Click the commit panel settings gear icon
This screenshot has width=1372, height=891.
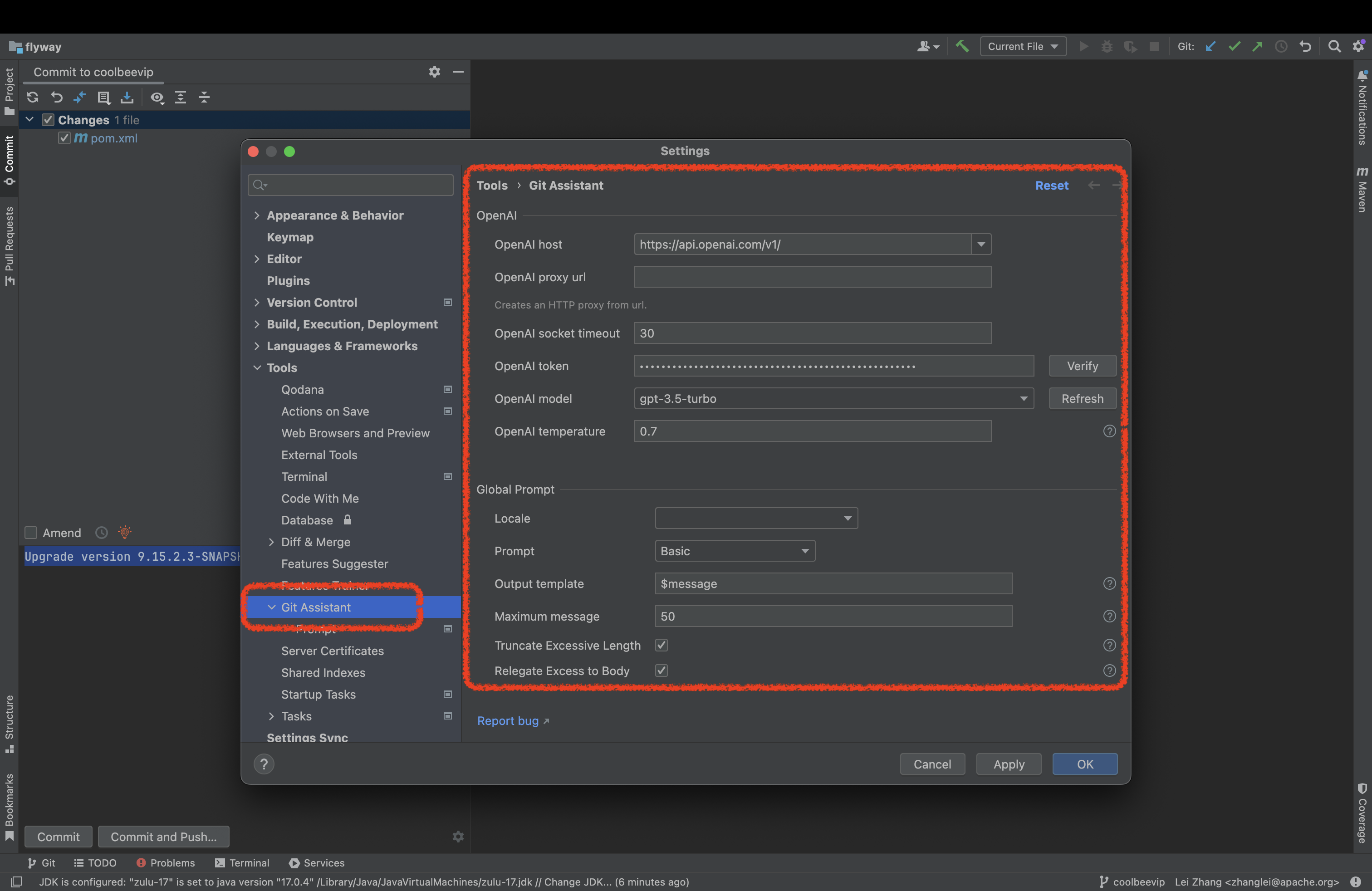tap(434, 71)
